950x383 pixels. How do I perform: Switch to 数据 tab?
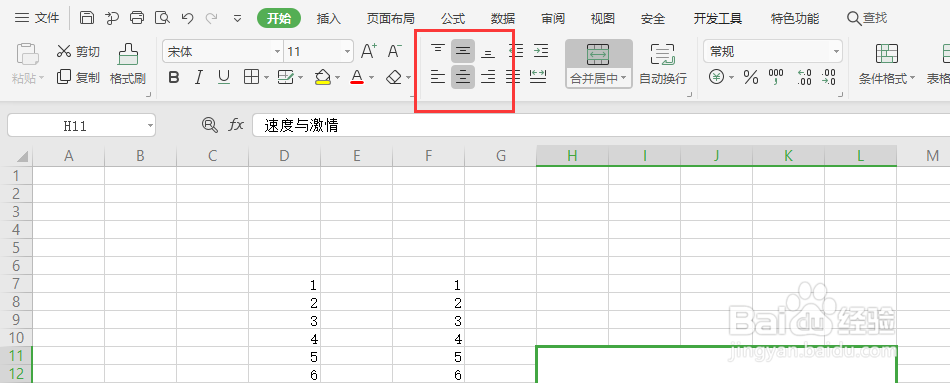(x=503, y=19)
